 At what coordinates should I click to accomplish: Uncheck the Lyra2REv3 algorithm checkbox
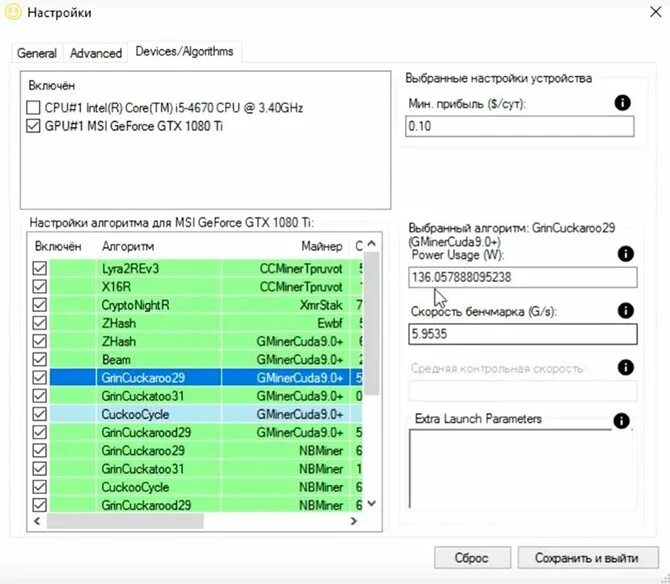tap(40, 268)
